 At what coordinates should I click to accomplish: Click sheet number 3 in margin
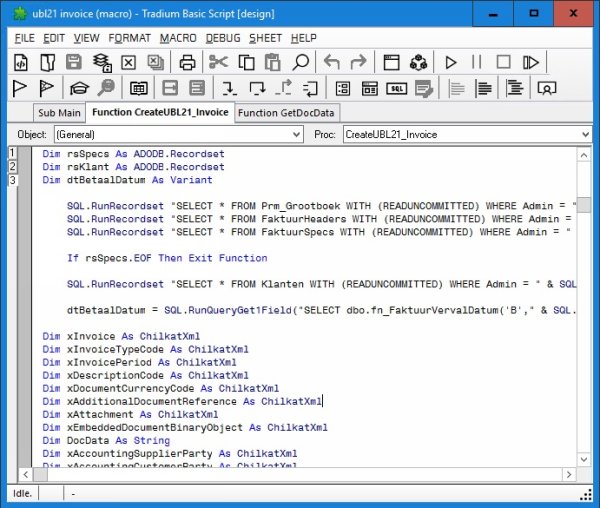(12, 179)
